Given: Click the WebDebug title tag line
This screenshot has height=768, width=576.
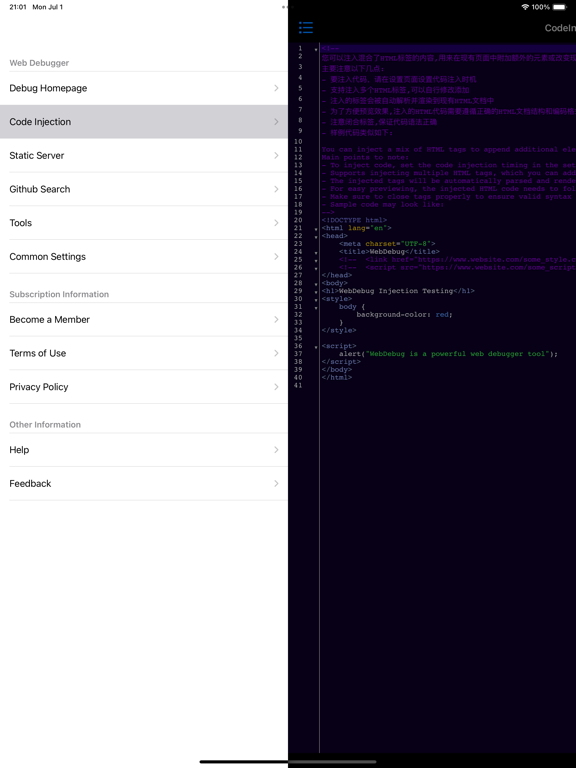Looking at the screenshot, I should (389, 252).
